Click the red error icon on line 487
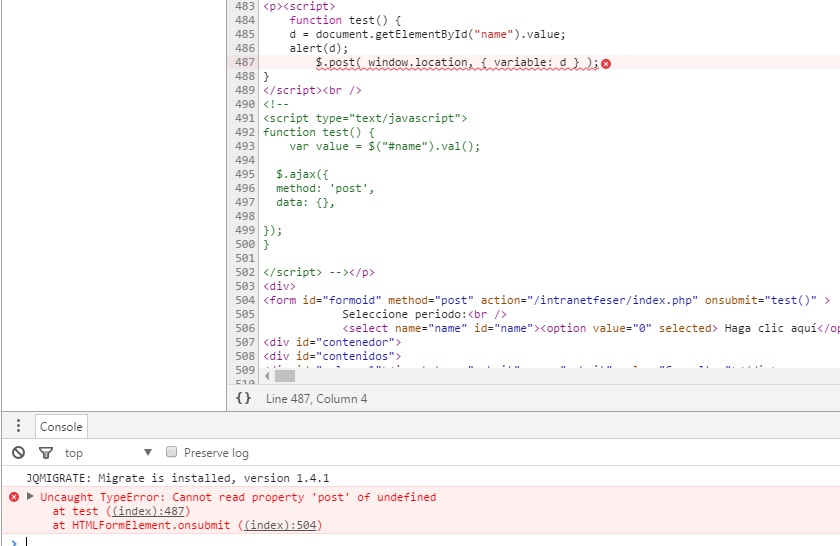 [x=606, y=64]
